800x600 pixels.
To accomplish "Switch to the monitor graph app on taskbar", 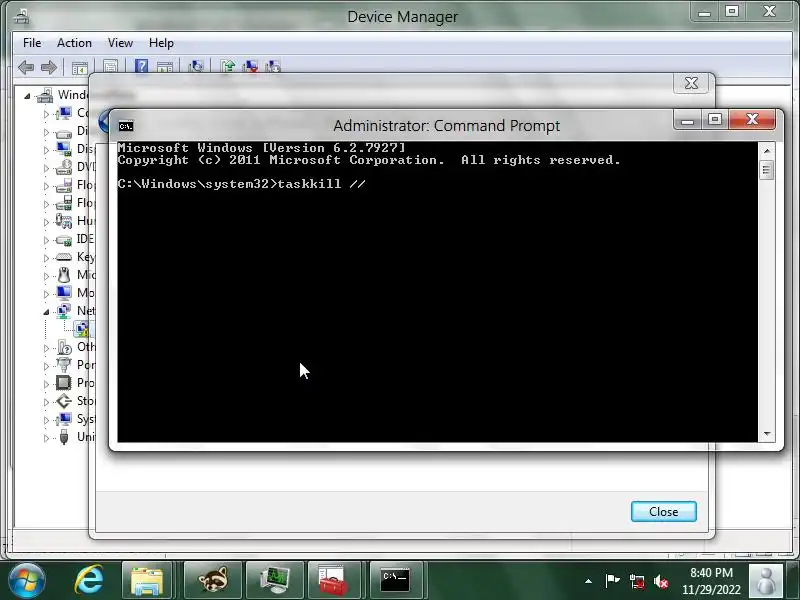I will pos(275,581).
